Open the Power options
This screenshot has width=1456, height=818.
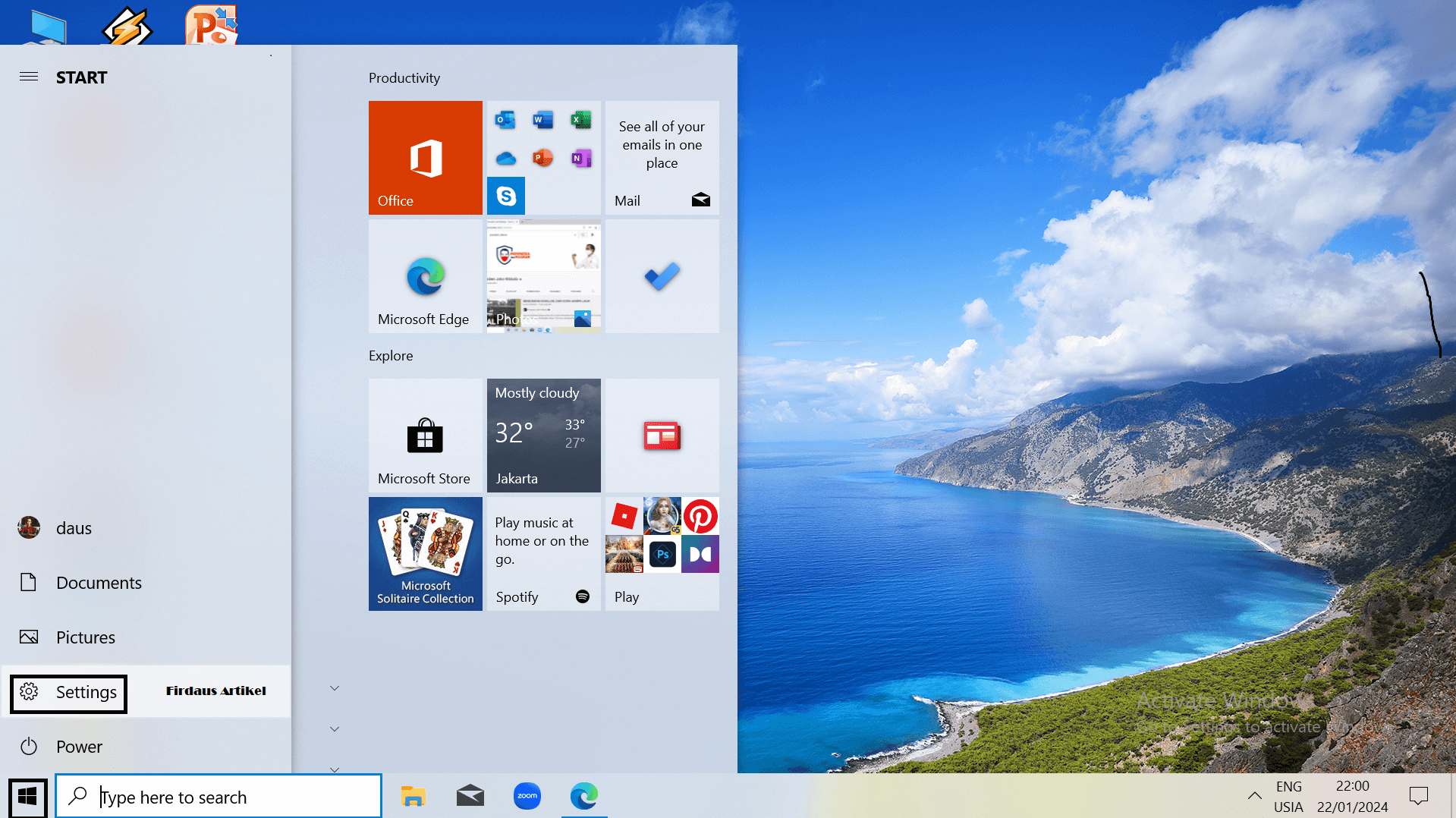point(146,747)
